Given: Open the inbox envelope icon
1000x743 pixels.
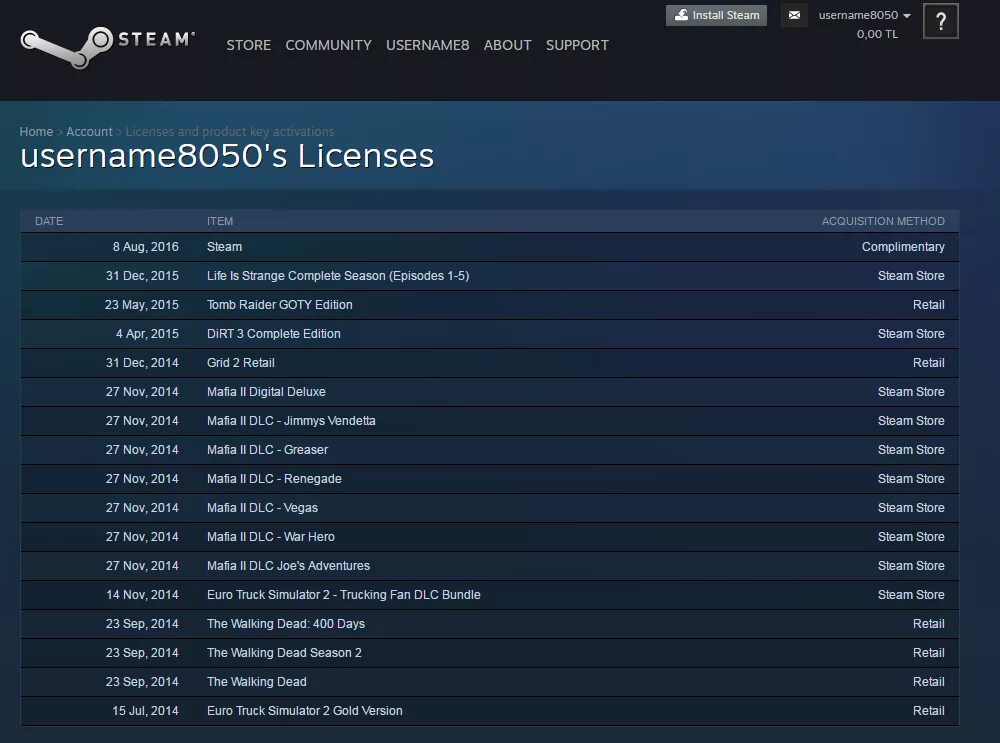Looking at the screenshot, I should click(x=794, y=15).
